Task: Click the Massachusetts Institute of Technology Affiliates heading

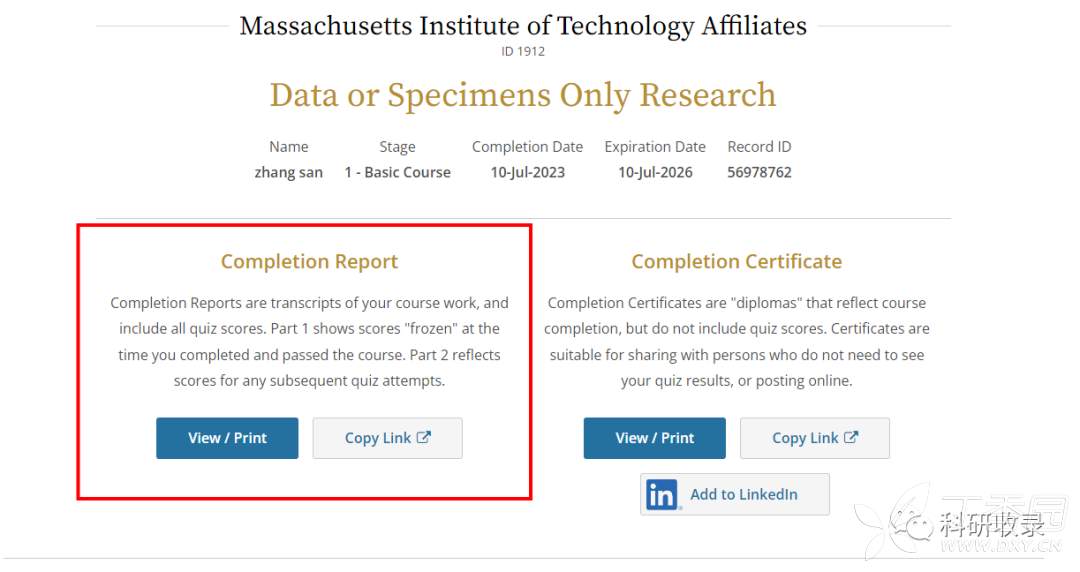Action: (x=523, y=25)
